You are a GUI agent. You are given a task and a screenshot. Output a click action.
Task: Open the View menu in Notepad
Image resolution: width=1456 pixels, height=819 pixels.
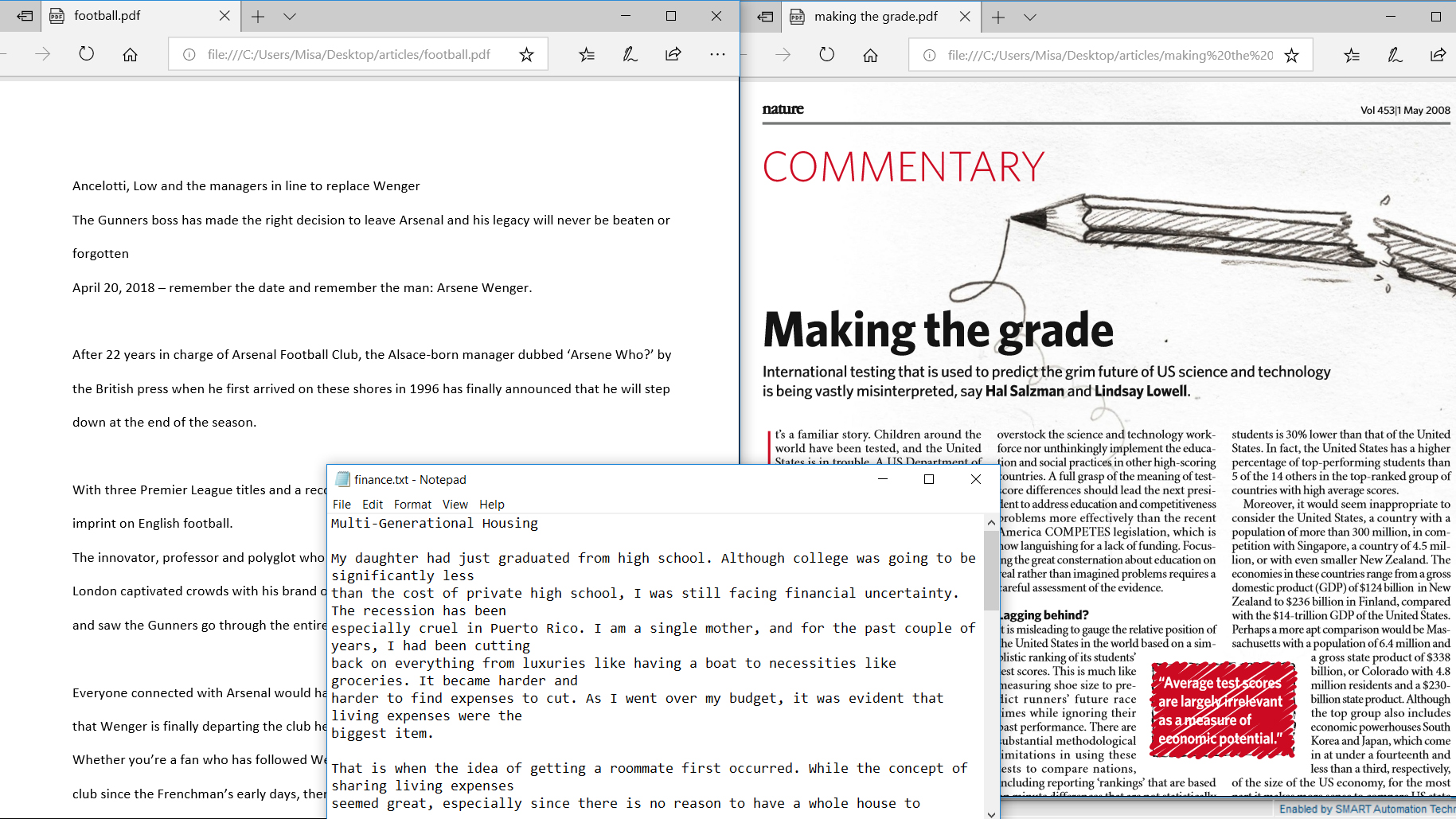(x=455, y=505)
